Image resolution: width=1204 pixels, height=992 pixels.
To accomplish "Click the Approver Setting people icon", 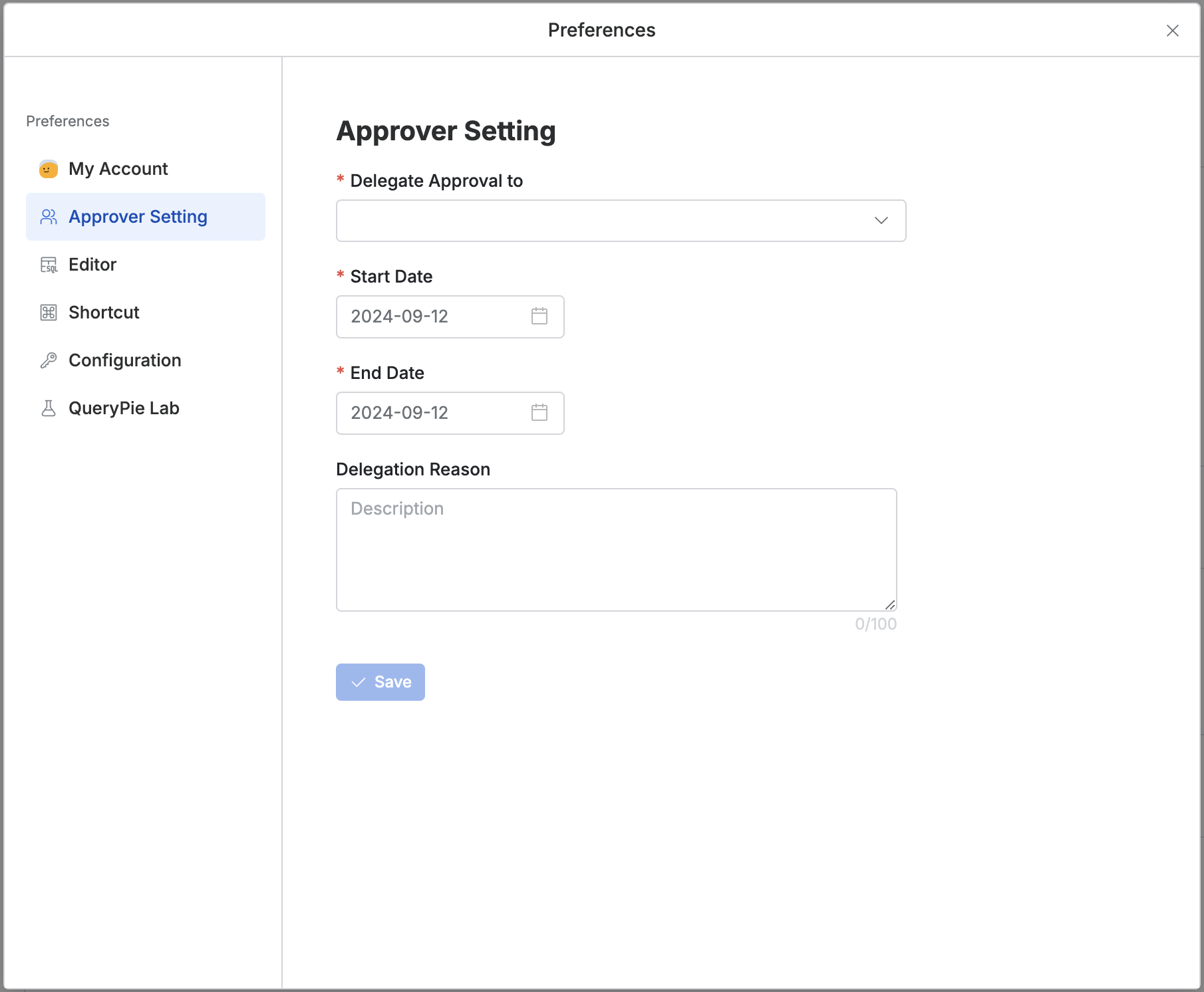I will 49,217.
